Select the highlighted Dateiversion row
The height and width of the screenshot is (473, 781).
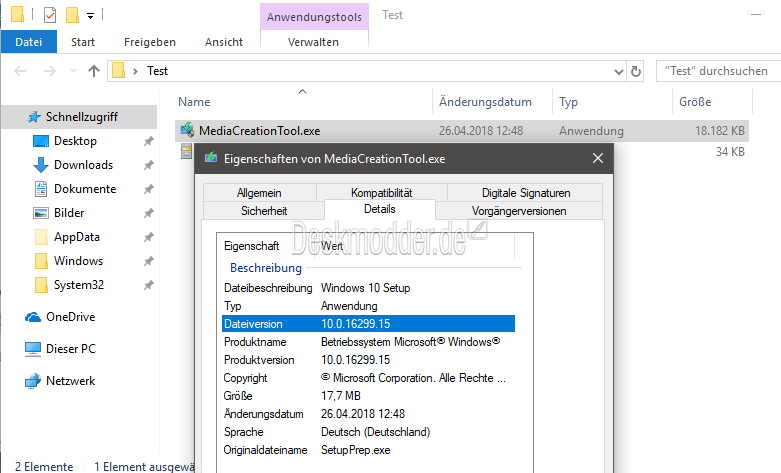368,324
